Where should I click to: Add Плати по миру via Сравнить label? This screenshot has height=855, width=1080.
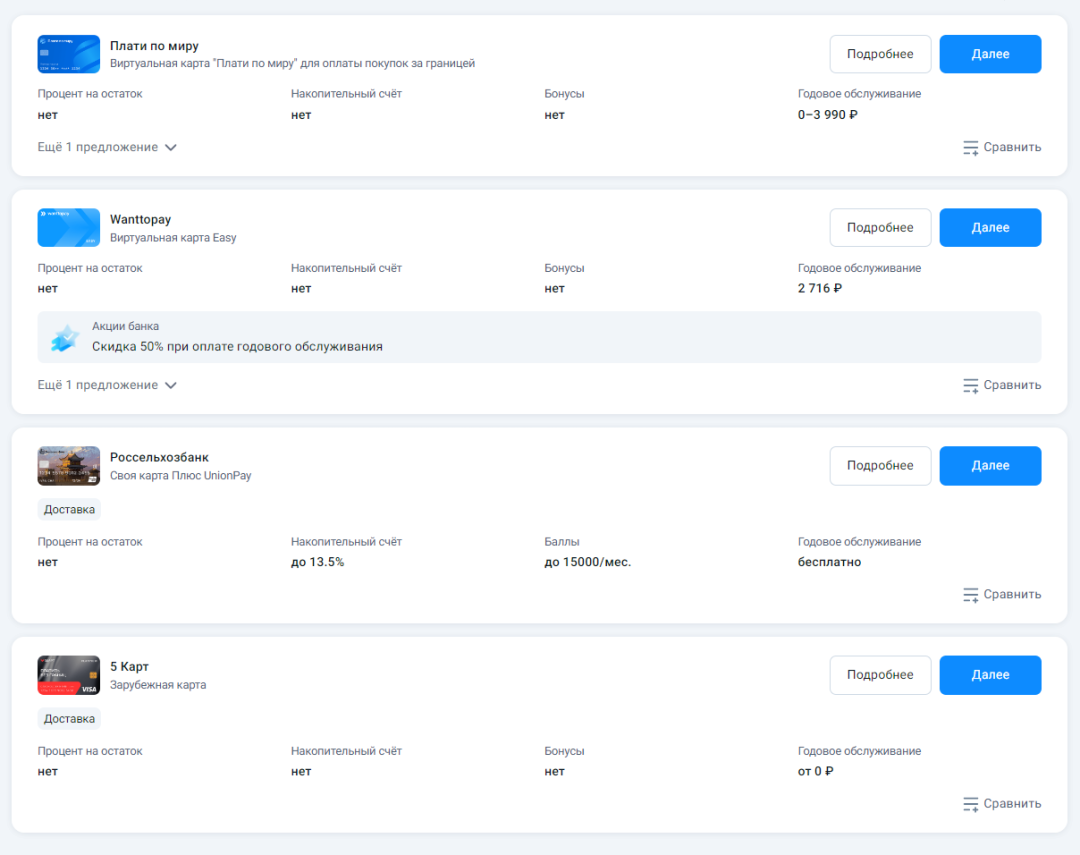1012,147
